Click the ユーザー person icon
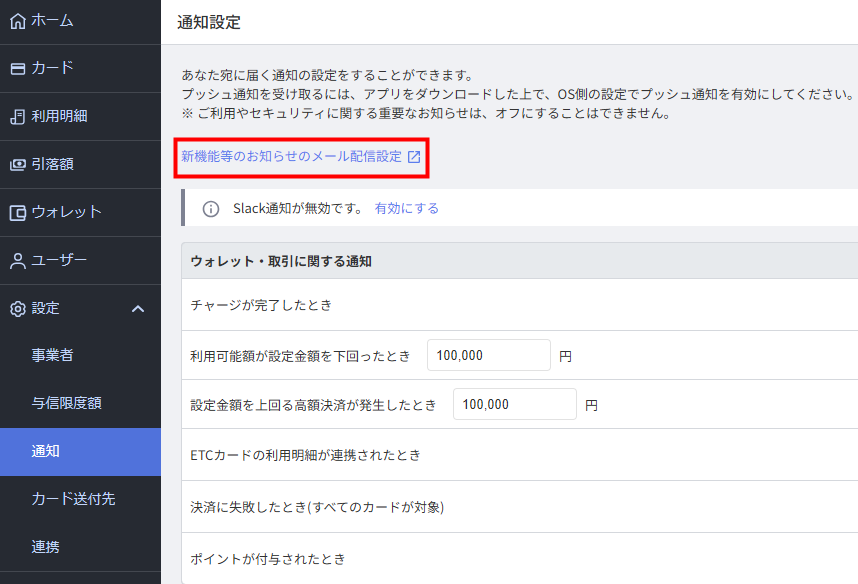The height and width of the screenshot is (584, 858). (x=17, y=261)
